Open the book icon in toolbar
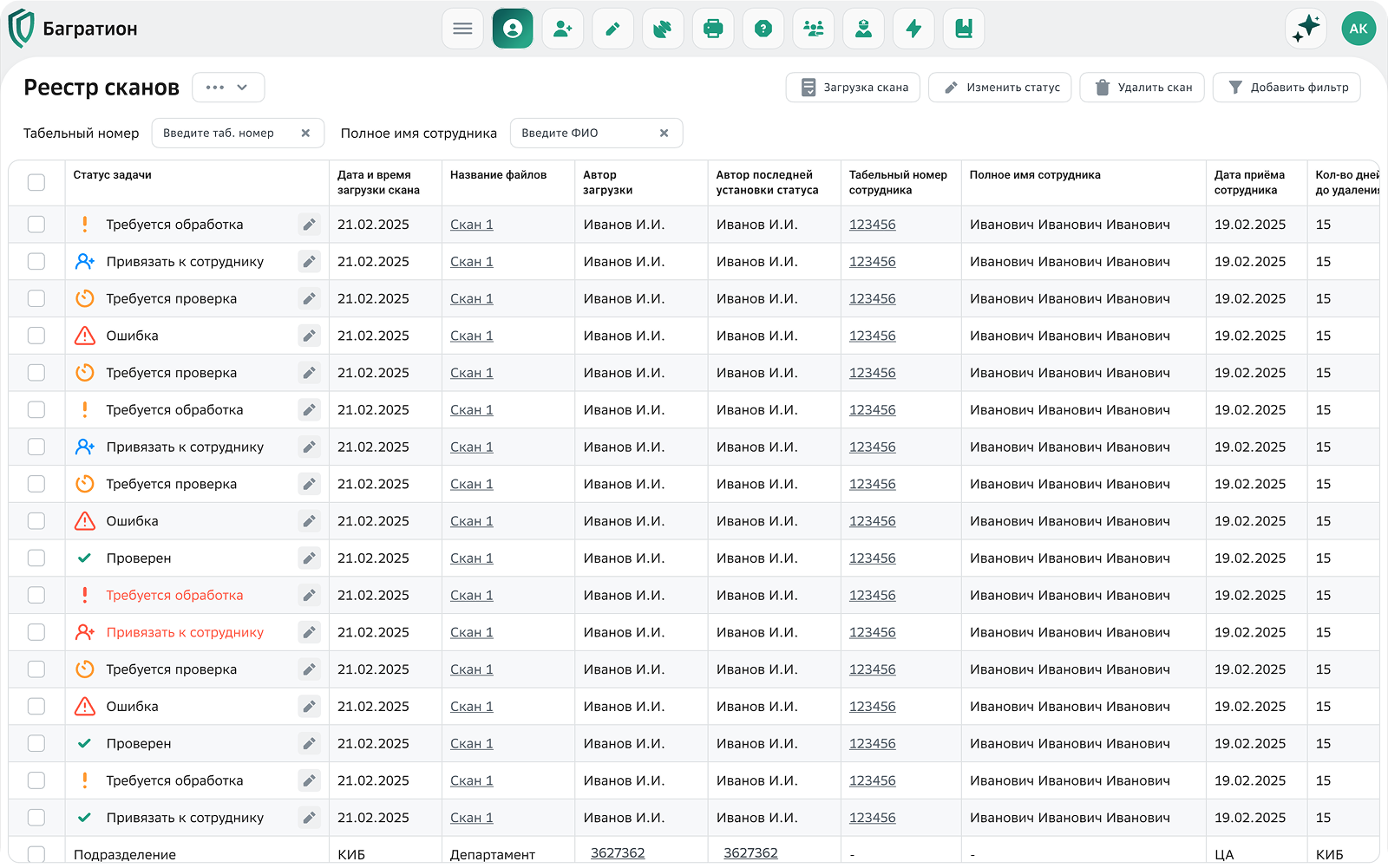Screen dimensions: 1388x868 tap(964, 29)
